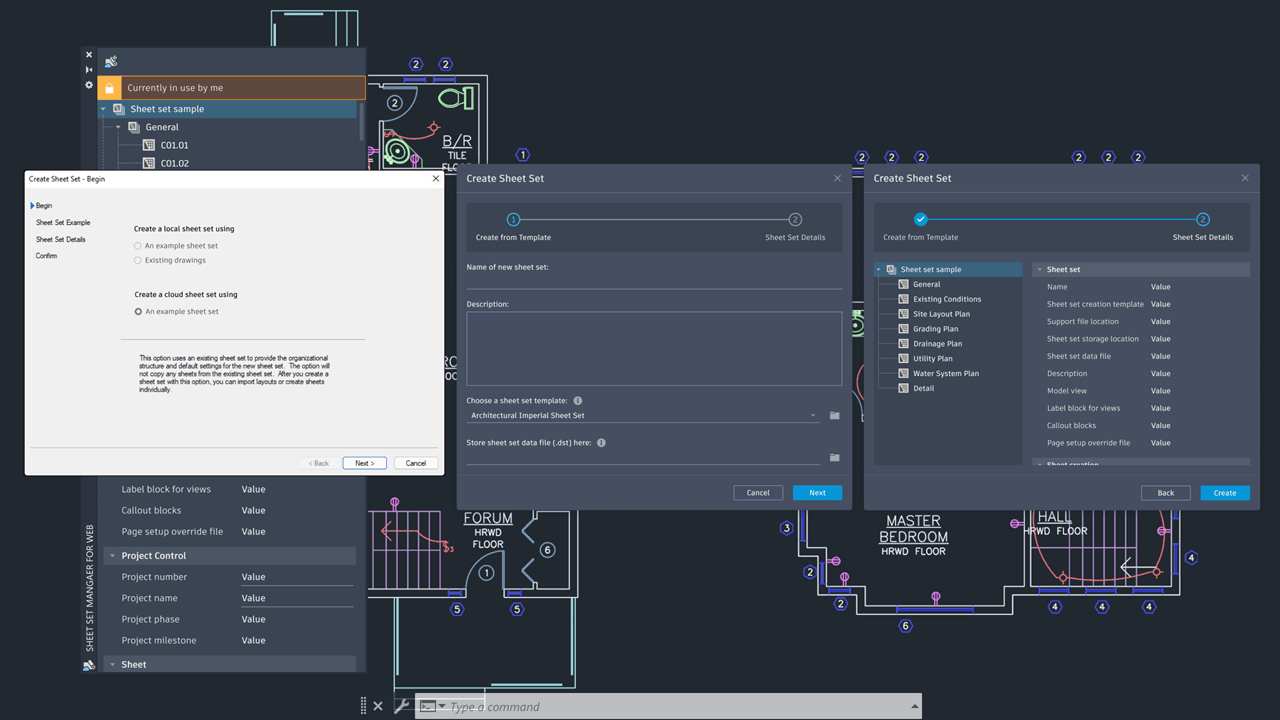Open the Architectural Imperial Sheet Set dropdown
The width and height of the screenshot is (1280, 720).
pyautogui.click(x=813, y=415)
